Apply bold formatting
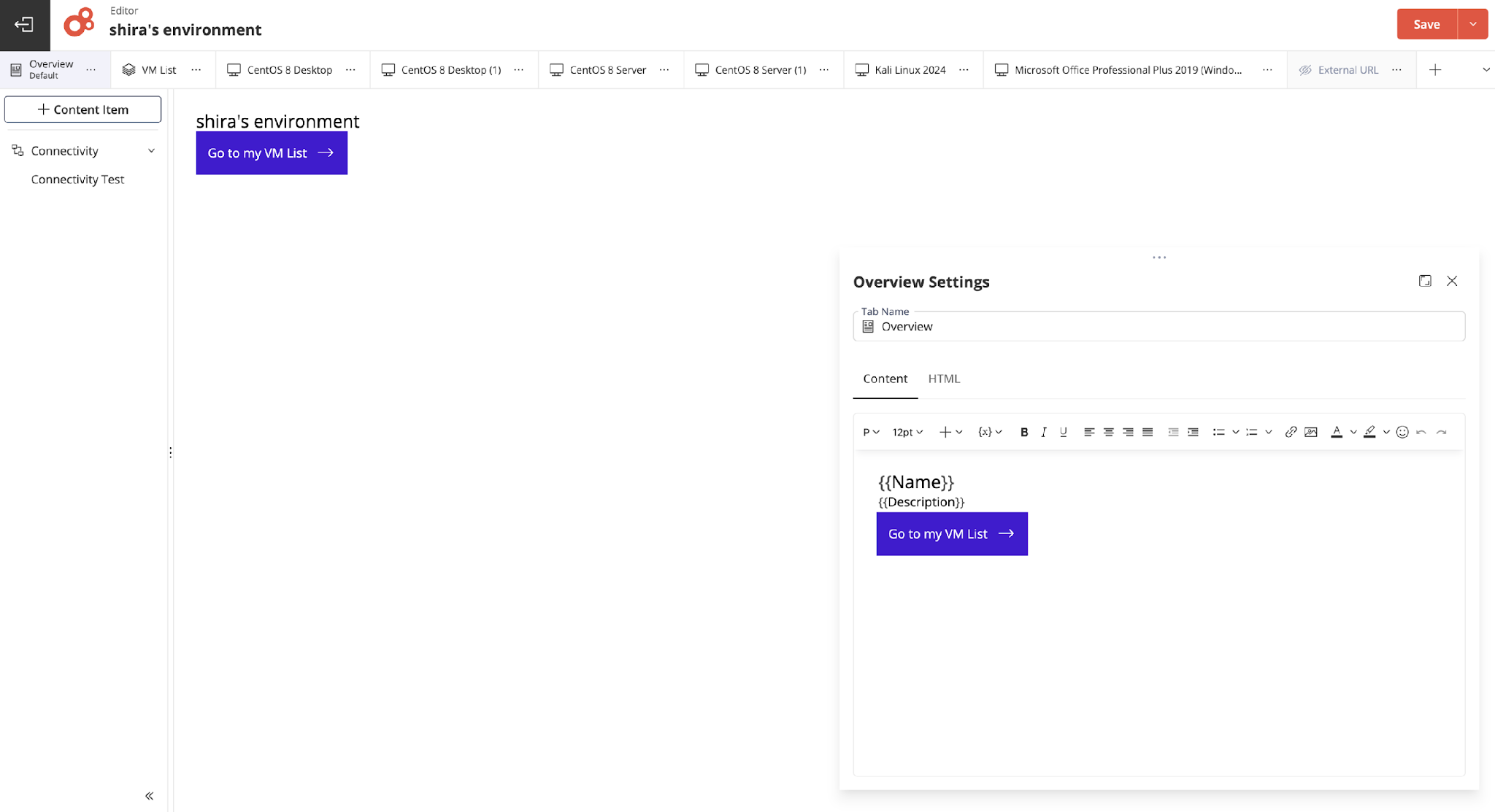Image resolution: width=1495 pixels, height=812 pixels. [1024, 432]
